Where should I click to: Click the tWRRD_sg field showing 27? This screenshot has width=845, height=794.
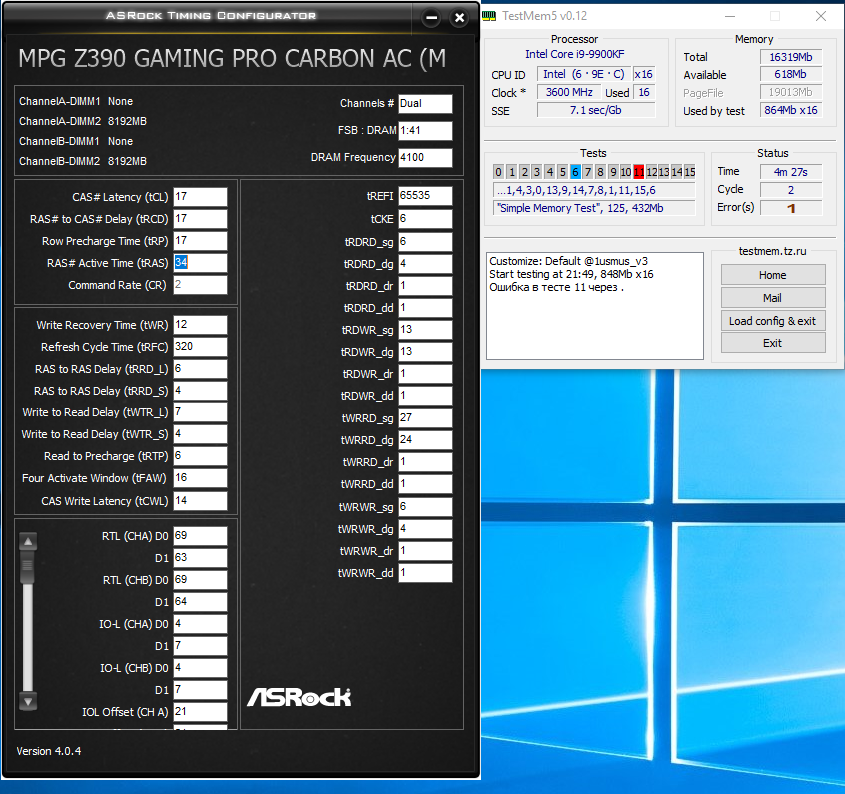(x=425, y=418)
